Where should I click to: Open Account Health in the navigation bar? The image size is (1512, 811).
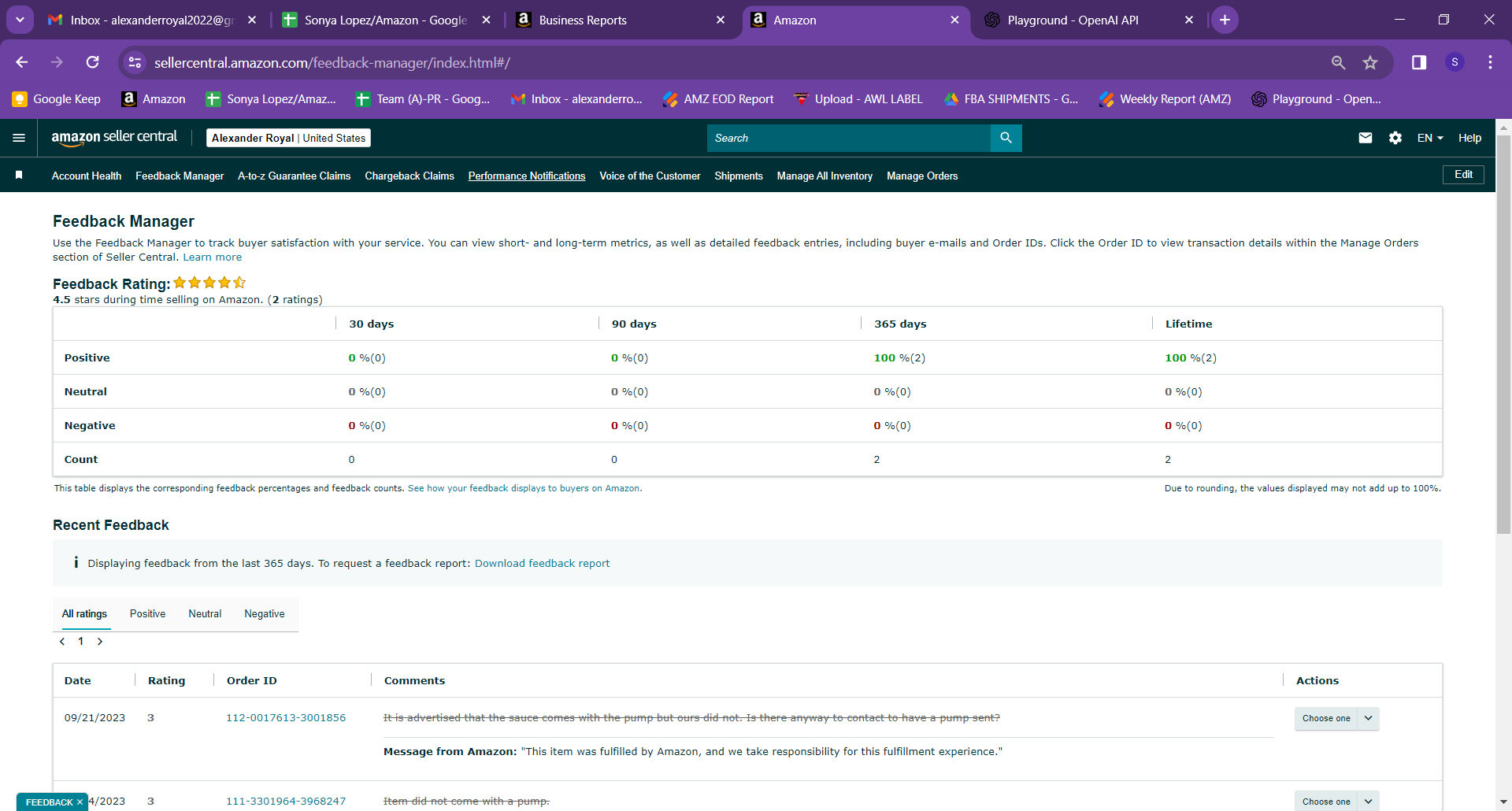coord(87,176)
